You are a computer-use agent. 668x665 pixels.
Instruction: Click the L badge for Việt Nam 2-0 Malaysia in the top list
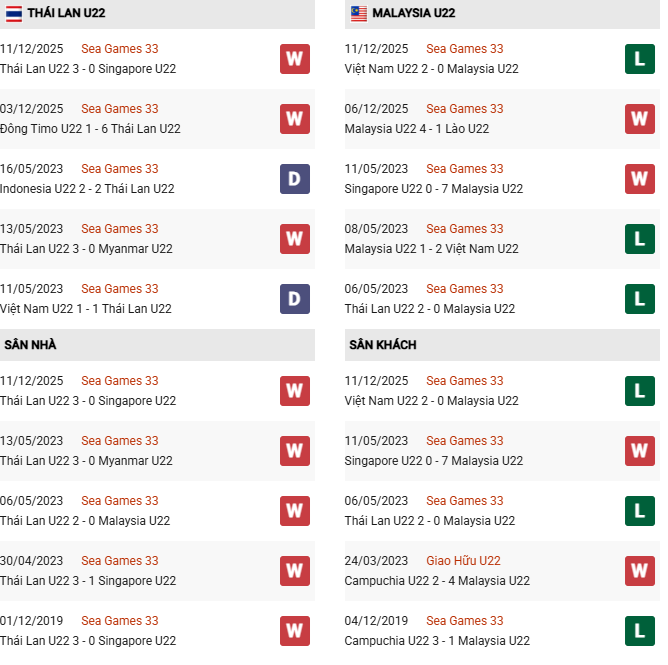click(x=640, y=59)
